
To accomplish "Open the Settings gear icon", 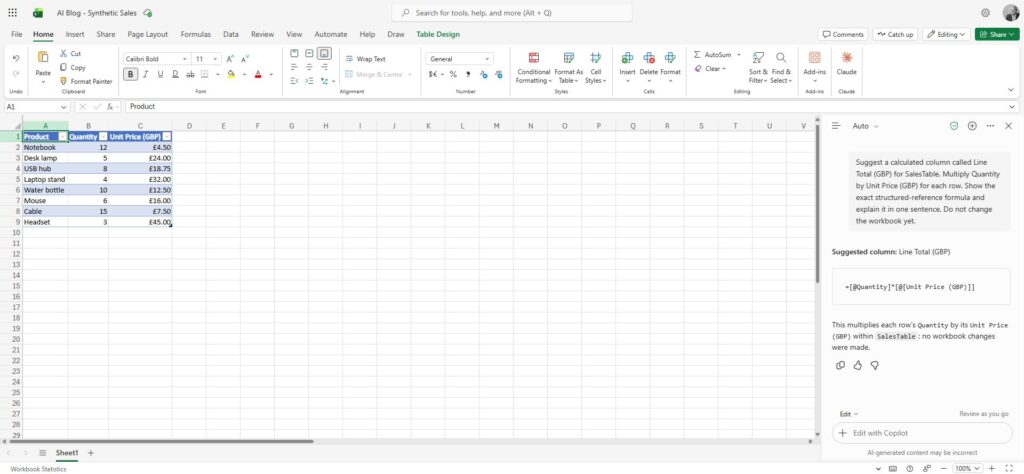I will click(985, 12).
